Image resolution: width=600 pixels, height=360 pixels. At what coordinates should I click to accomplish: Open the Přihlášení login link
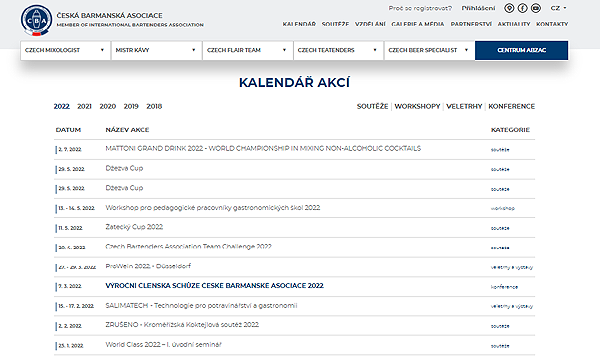point(478,8)
